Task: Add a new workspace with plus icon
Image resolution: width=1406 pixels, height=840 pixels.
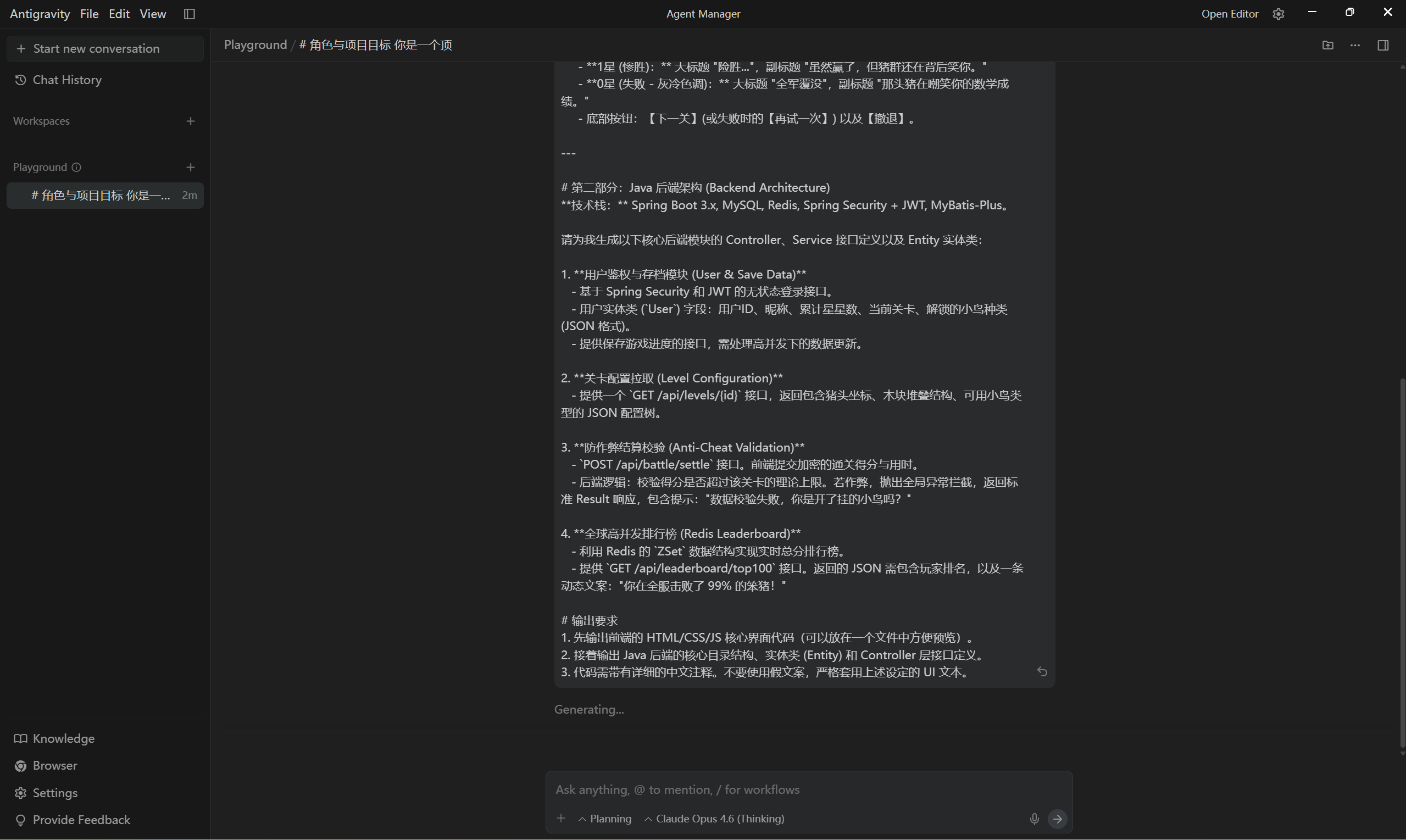Action: point(190,121)
